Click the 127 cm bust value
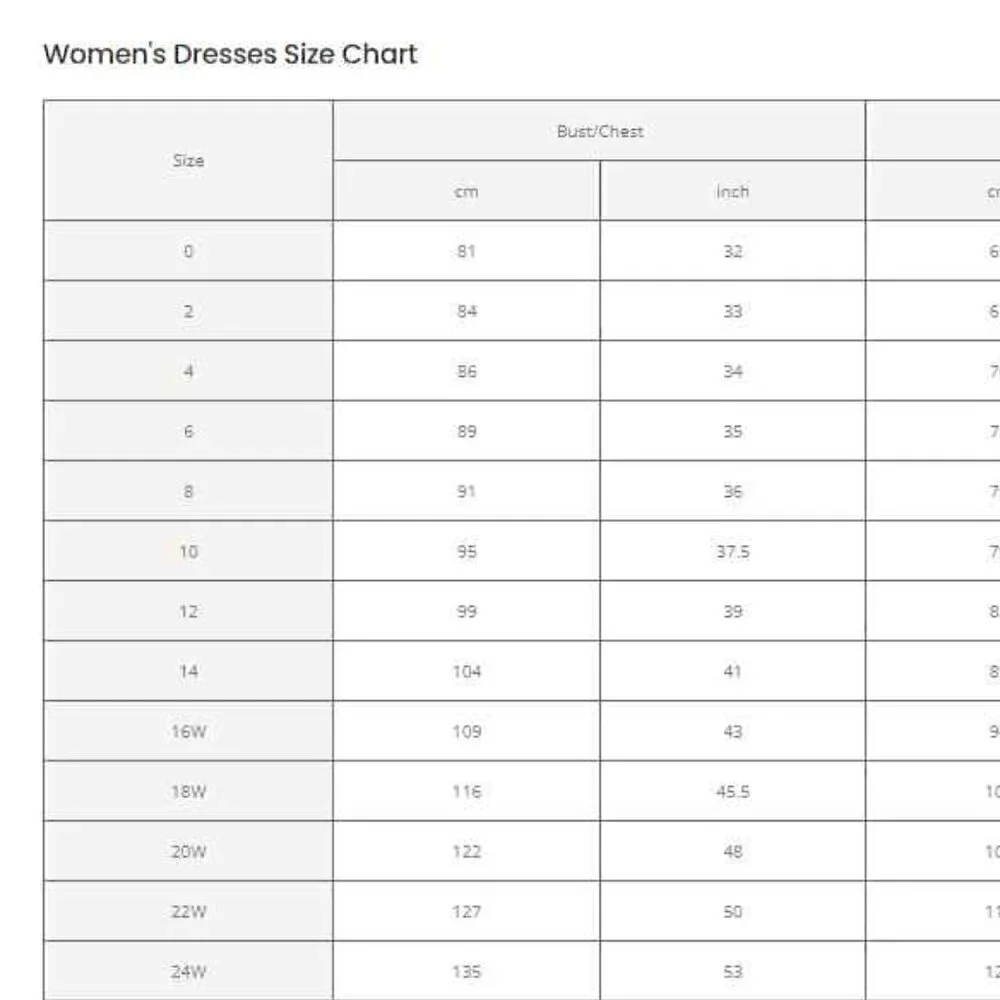This screenshot has height=1000, width=1000. pyautogui.click(x=466, y=911)
